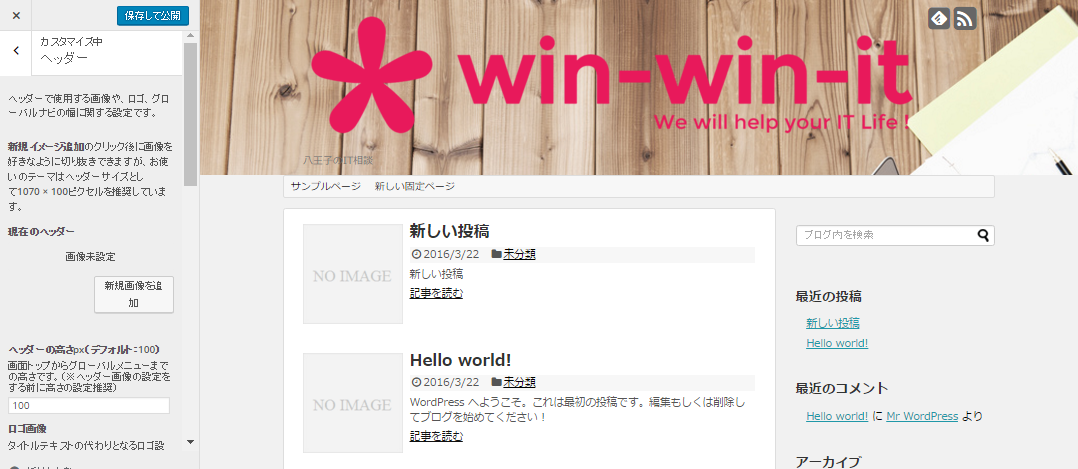
Task: Select the partially visible logo radio button
Action: click(x=14, y=468)
